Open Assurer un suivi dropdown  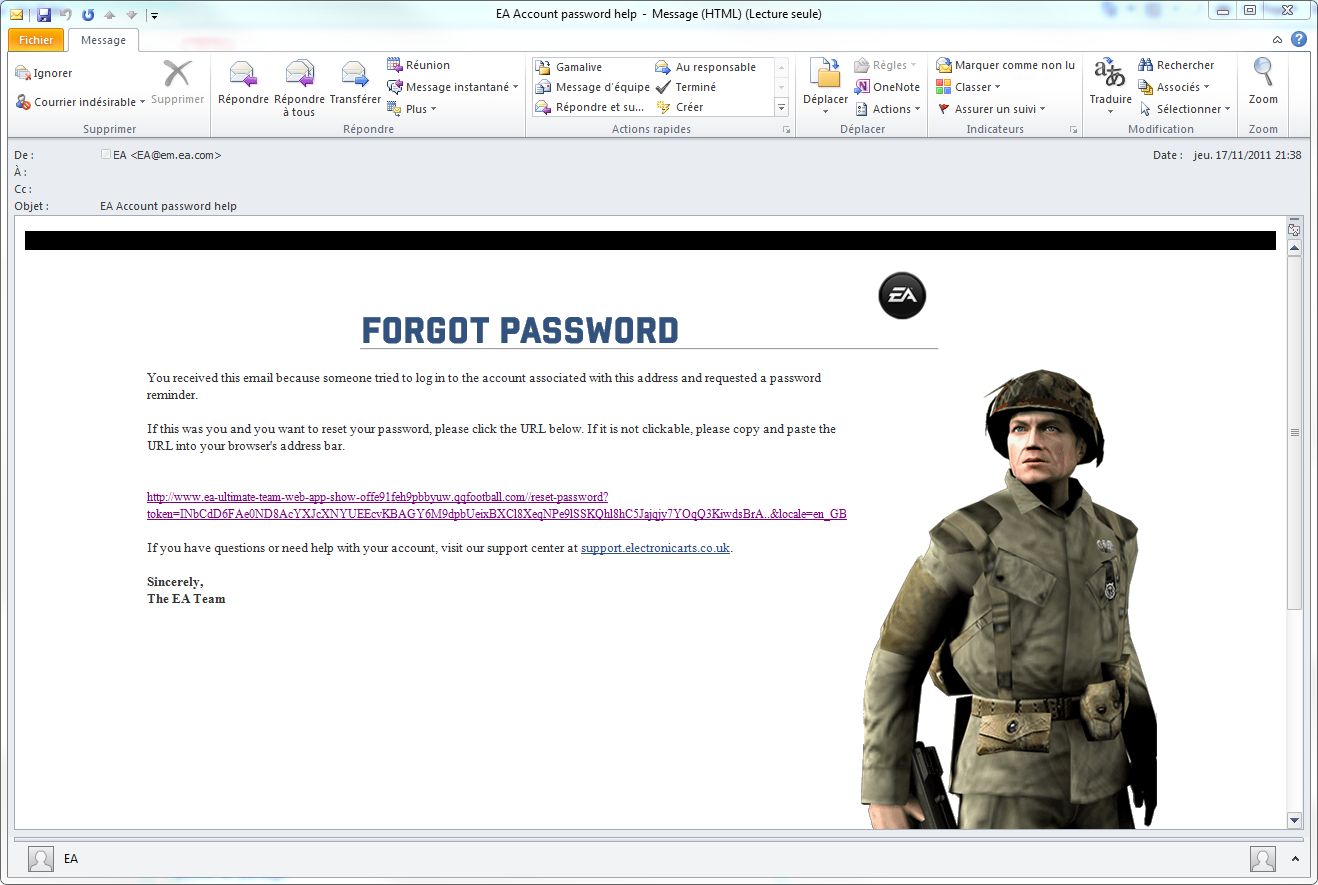(x=1042, y=109)
